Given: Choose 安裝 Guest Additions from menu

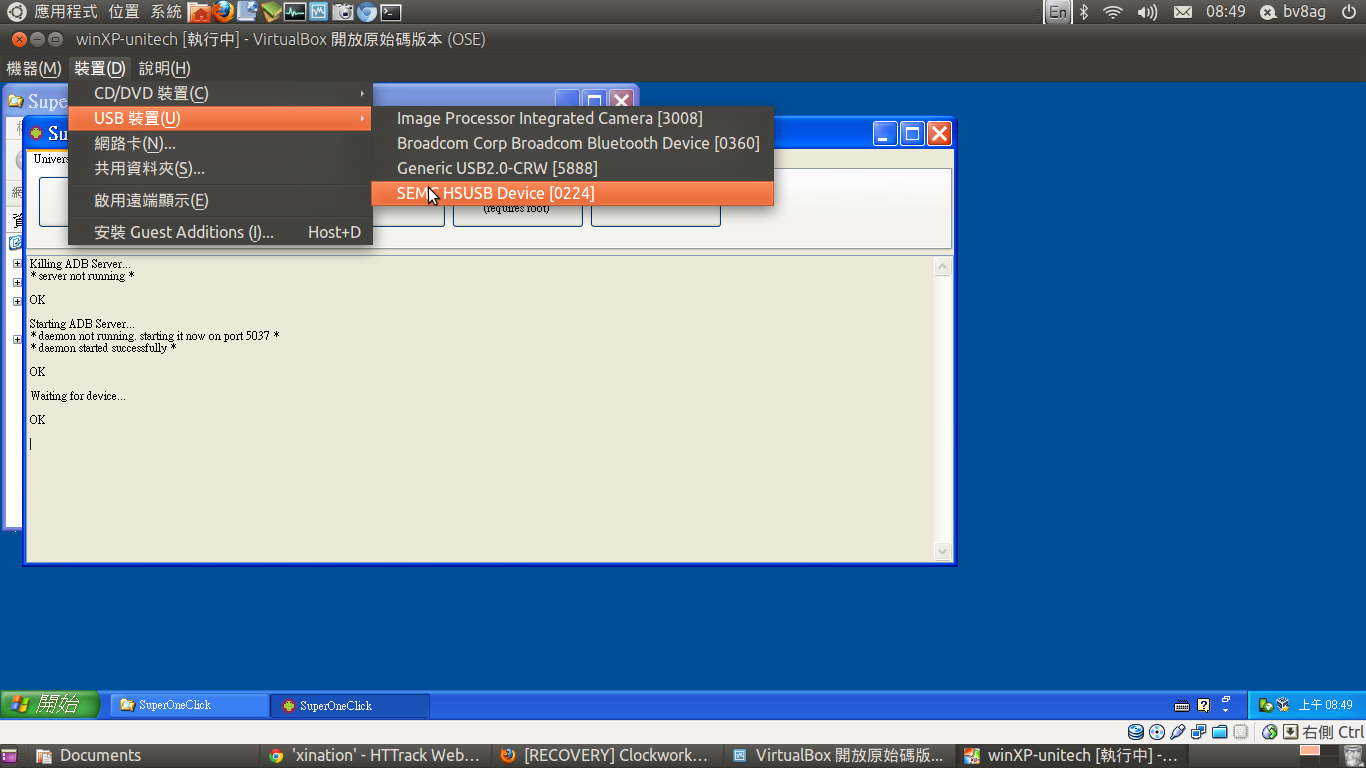Looking at the screenshot, I should (x=221, y=232).
